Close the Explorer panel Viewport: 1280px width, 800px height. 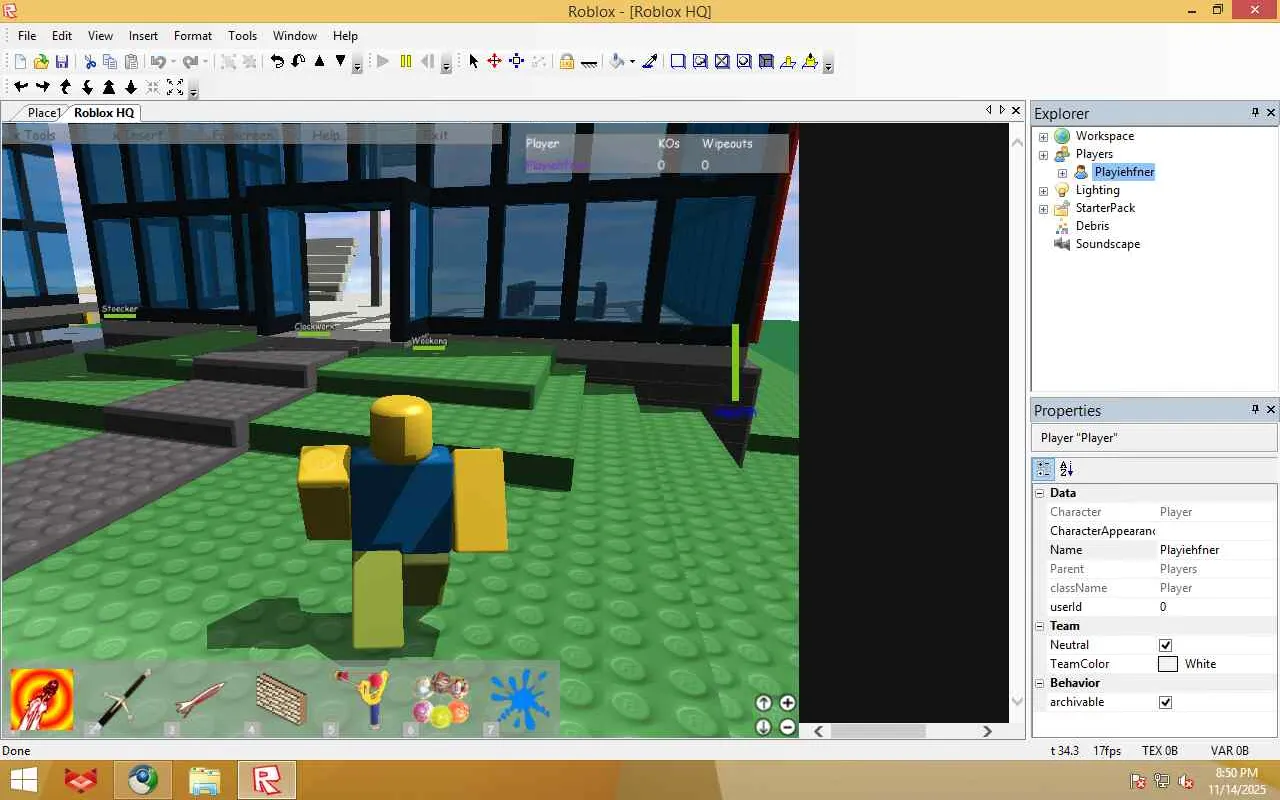click(x=1271, y=113)
